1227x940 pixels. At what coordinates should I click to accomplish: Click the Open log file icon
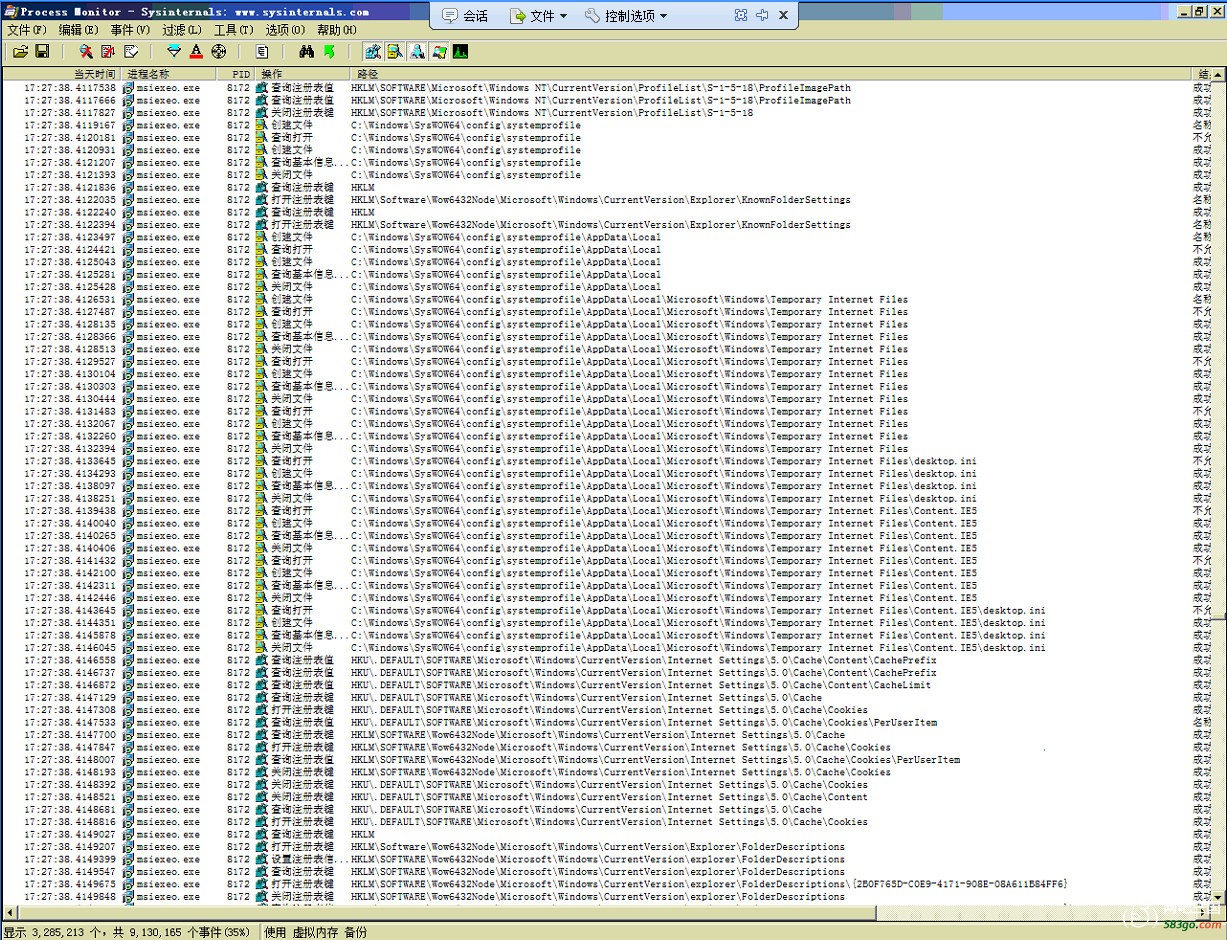(x=20, y=52)
